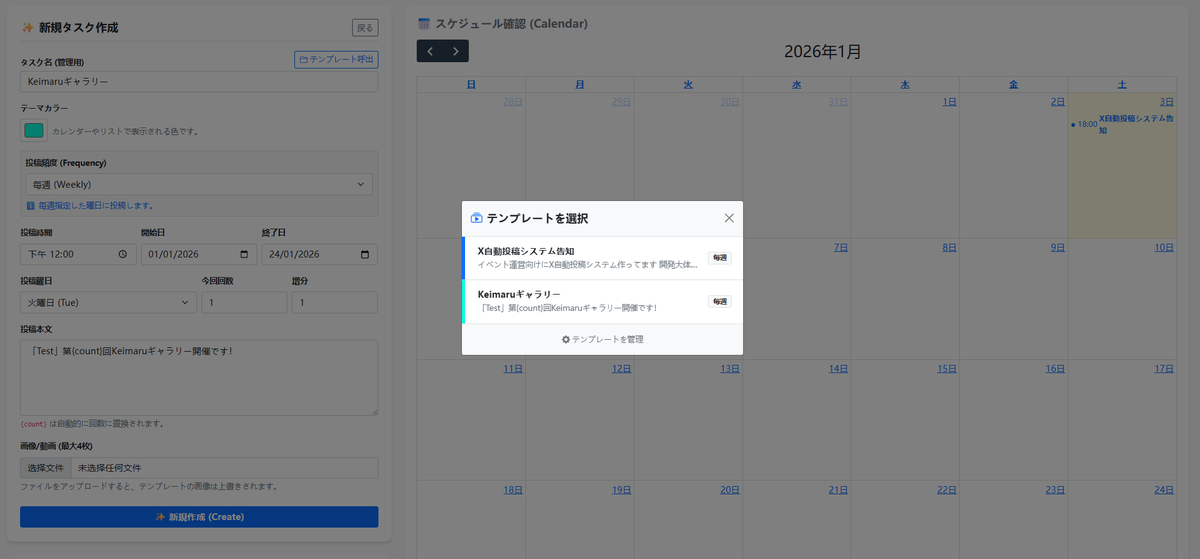Click the 投稿時間 clock icon
Screen dimensions: 1200x559
point(123,254)
